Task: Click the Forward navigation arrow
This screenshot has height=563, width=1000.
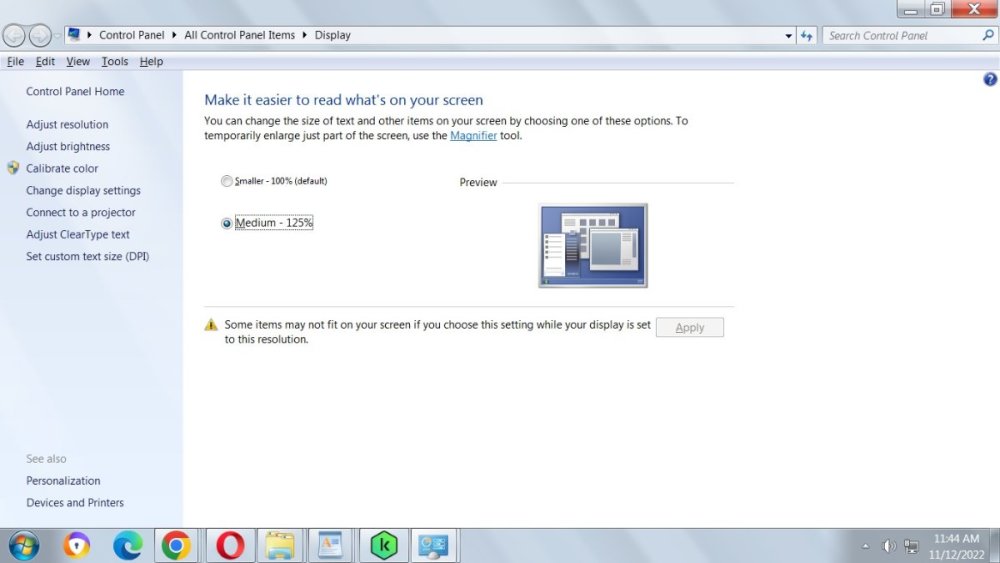Action: click(x=40, y=36)
